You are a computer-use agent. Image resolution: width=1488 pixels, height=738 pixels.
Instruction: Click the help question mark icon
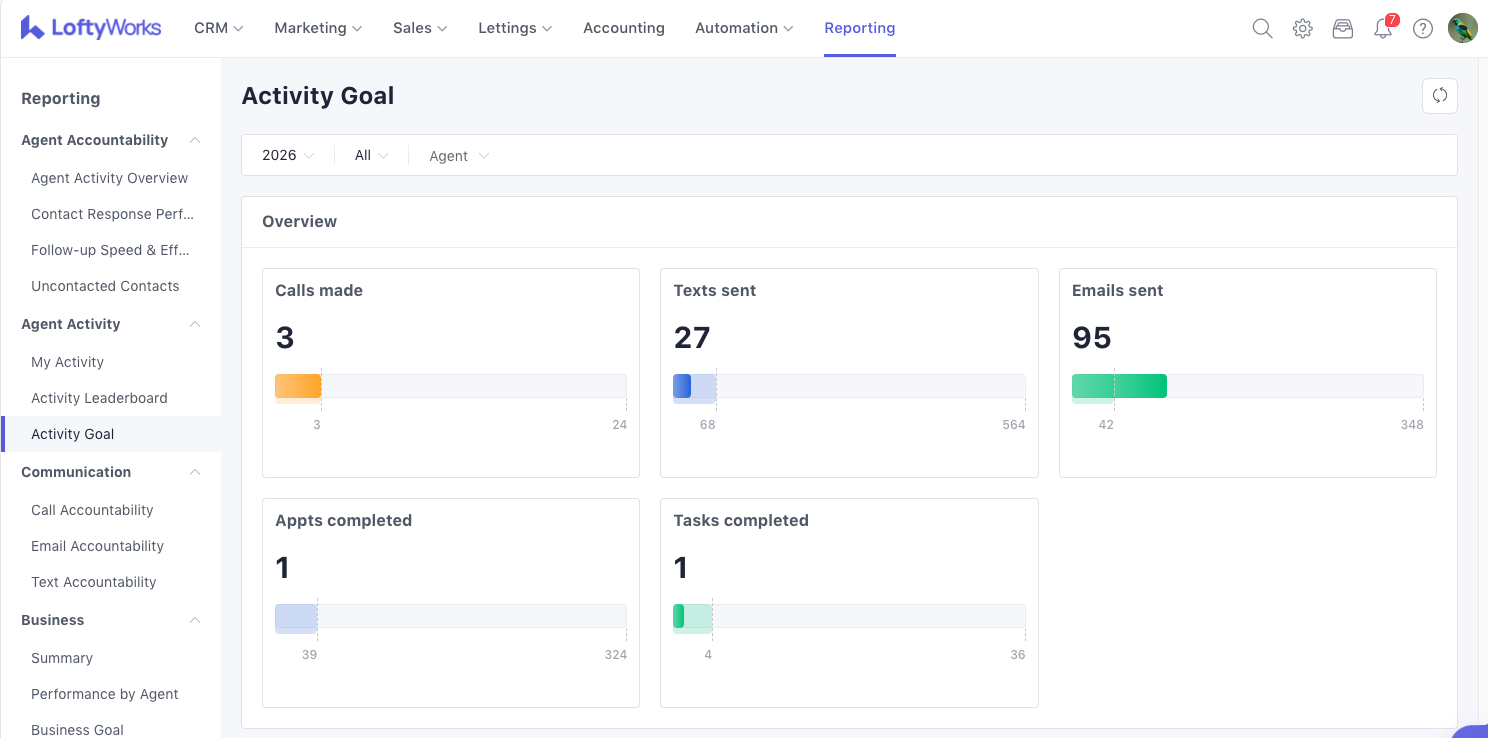click(1422, 29)
